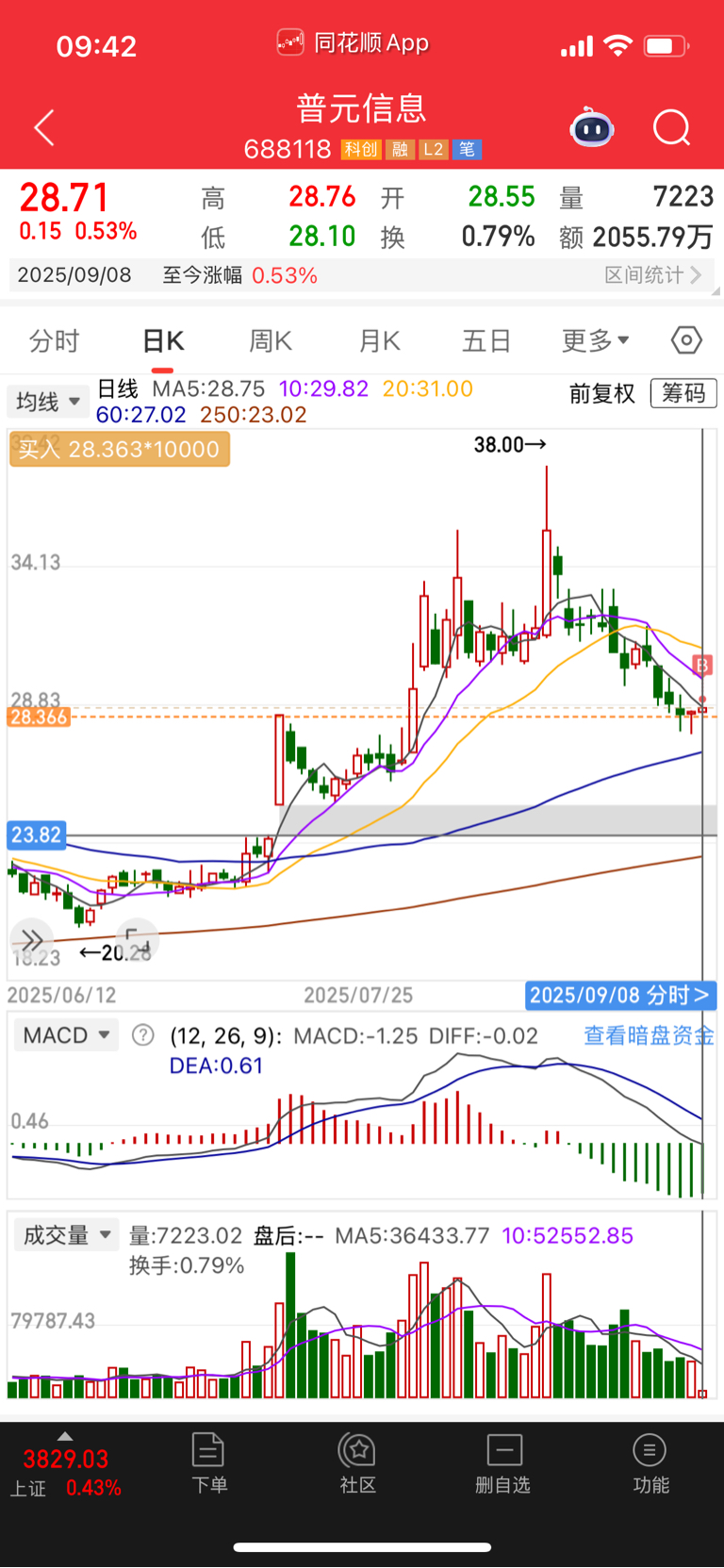Open MACD indicator help question mark
The height and width of the screenshot is (1568, 724).
point(143,1035)
